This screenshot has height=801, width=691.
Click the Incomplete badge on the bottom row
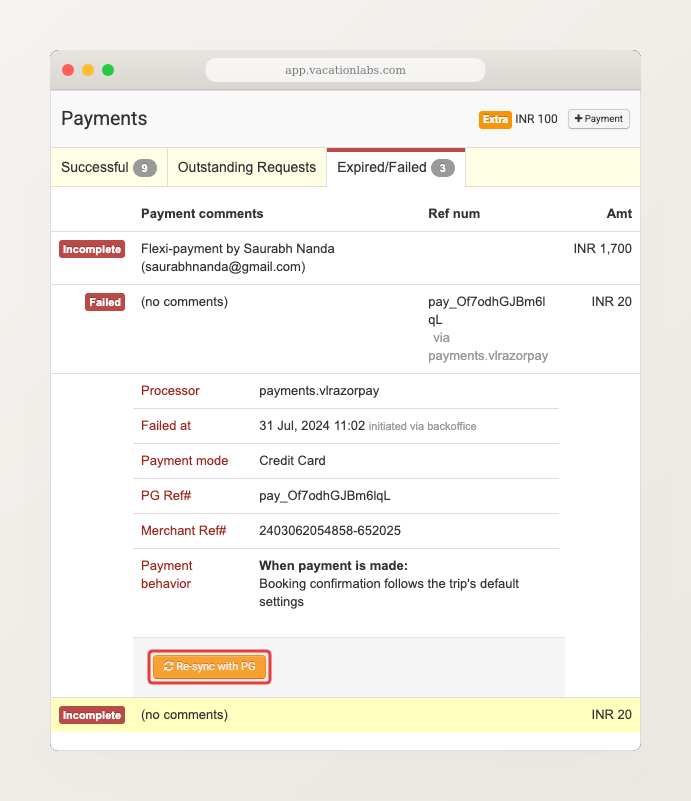click(91, 715)
